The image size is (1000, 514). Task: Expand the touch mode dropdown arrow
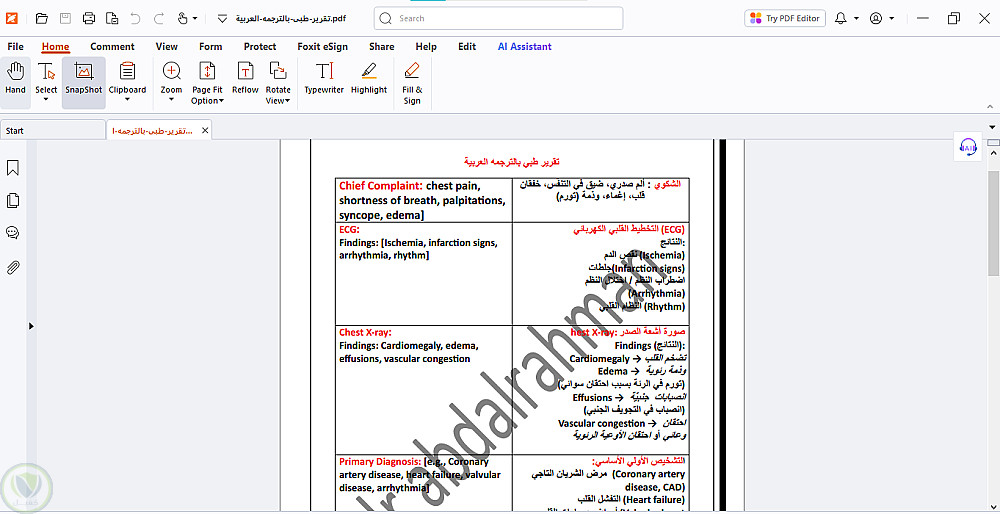tap(195, 18)
